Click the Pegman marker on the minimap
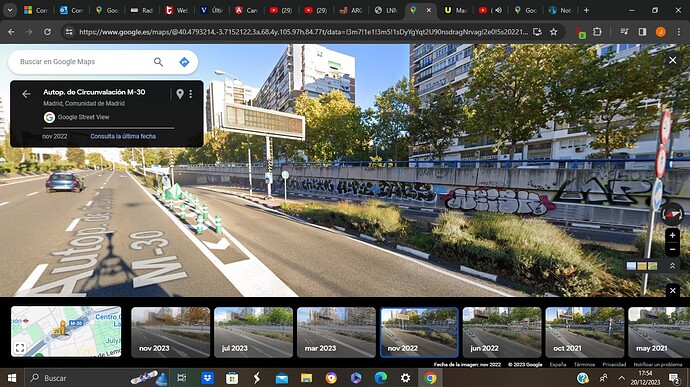 pos(62,328)
